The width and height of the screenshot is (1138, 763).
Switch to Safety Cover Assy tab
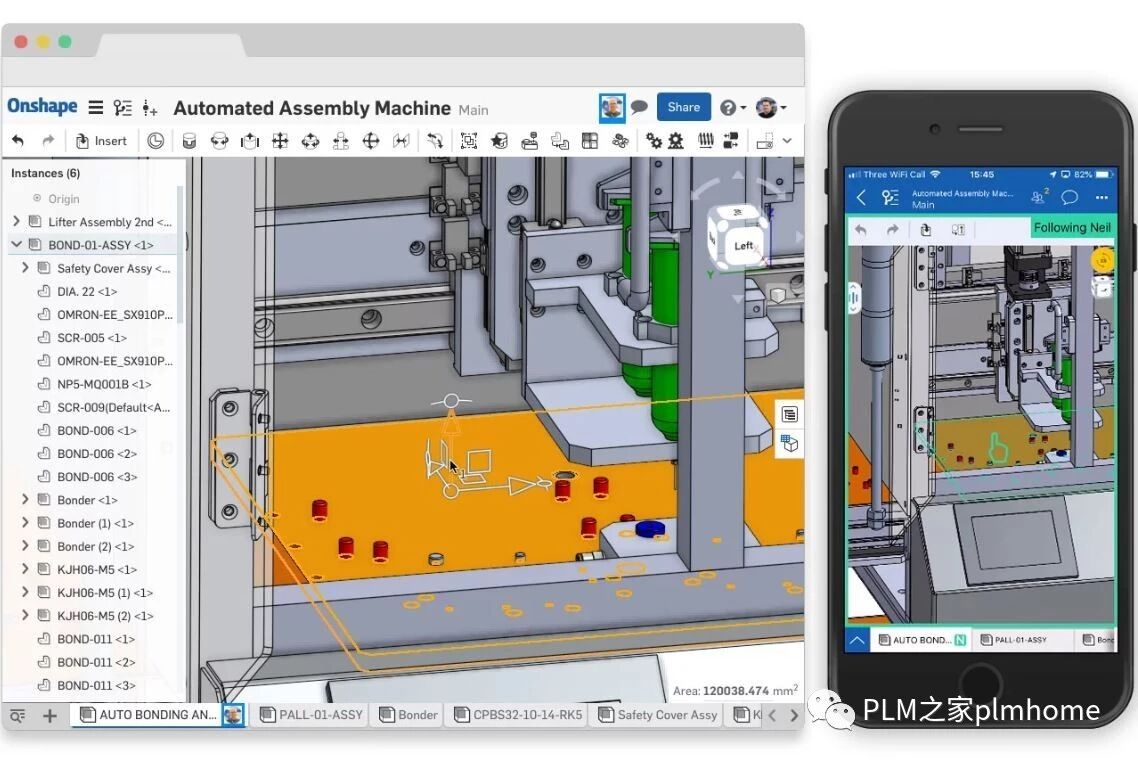[x=658, y=714]
